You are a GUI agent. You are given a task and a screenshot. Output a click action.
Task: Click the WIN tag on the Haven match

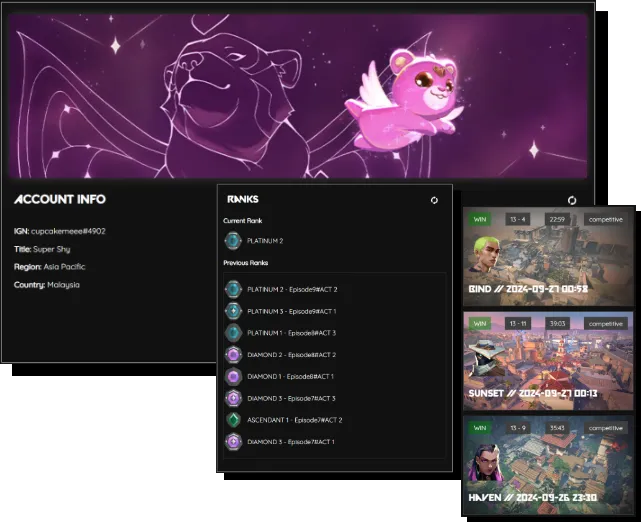480,428
